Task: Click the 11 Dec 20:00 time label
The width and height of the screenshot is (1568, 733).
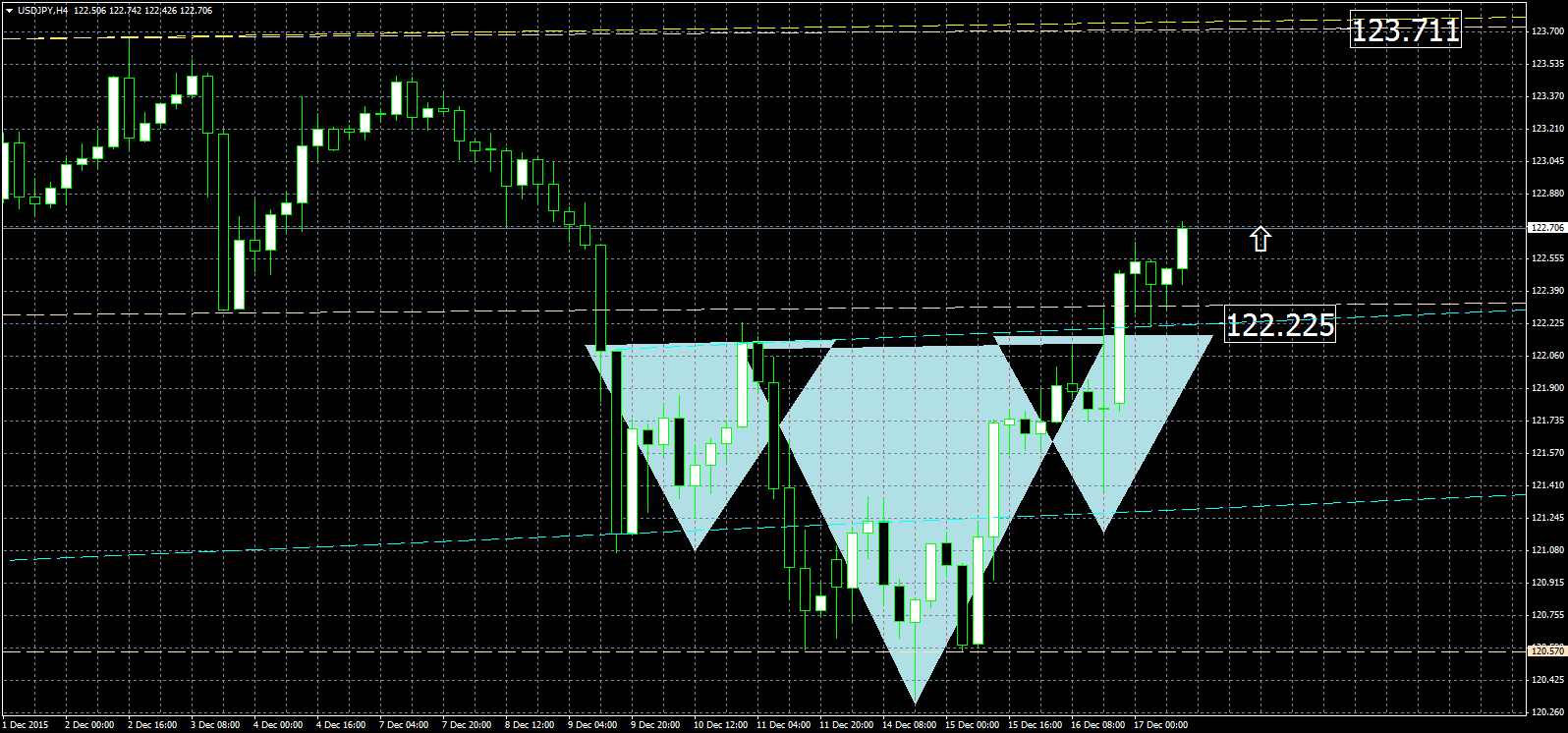Action: (846, 725)
